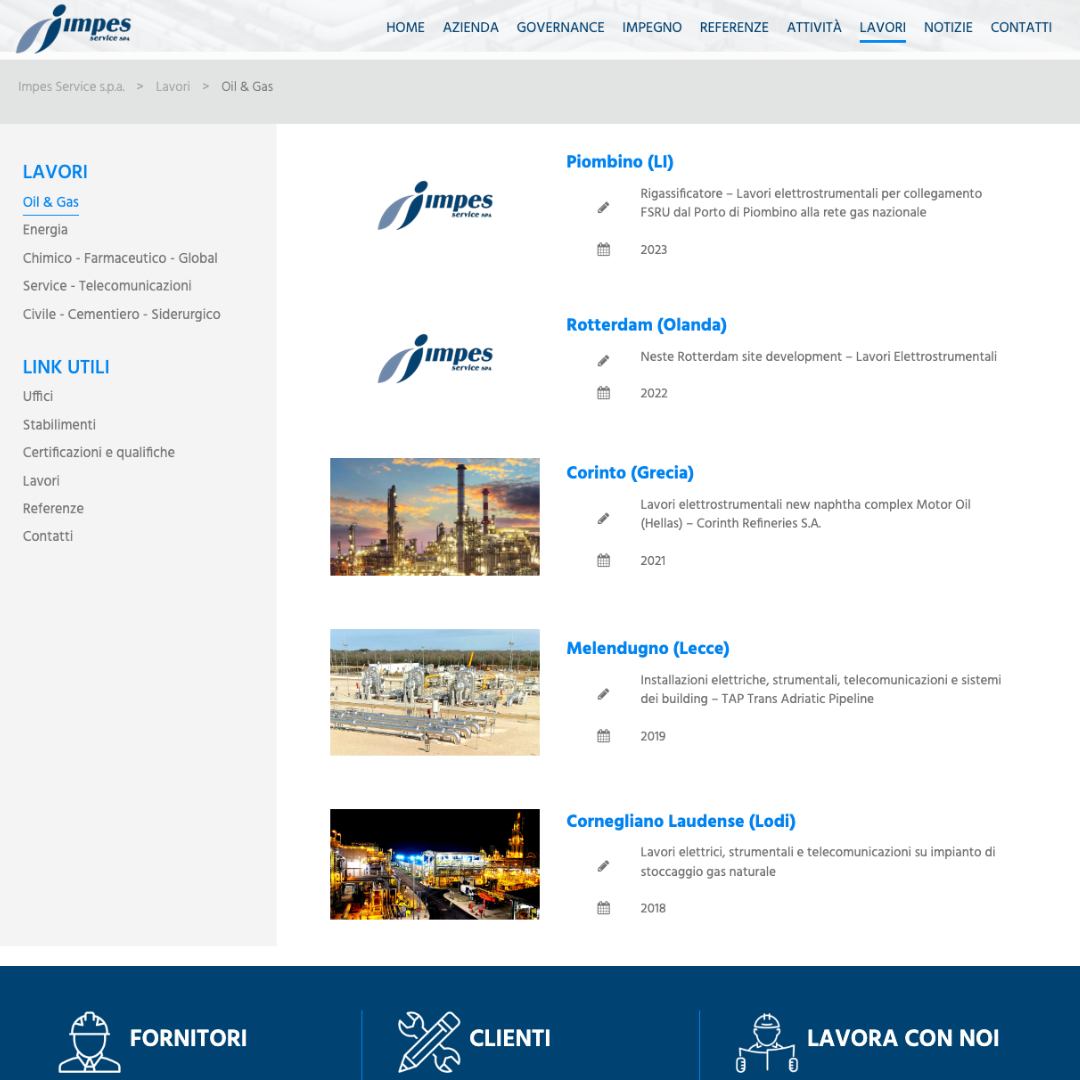The image size is (1080, 1080).
Task: Click the calendar icon next to 2019
Action: [x=603, y=736]
